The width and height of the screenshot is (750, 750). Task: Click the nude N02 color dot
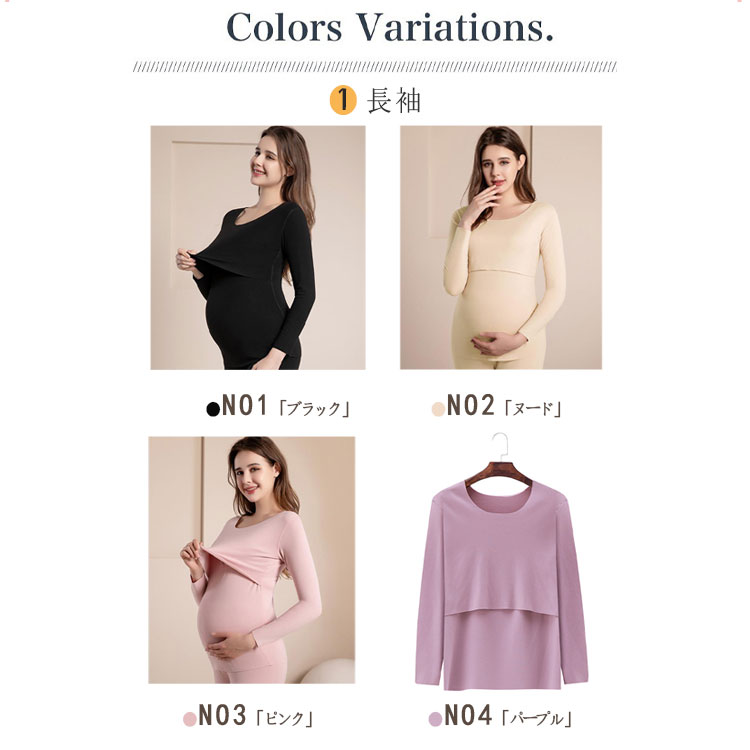438,409
